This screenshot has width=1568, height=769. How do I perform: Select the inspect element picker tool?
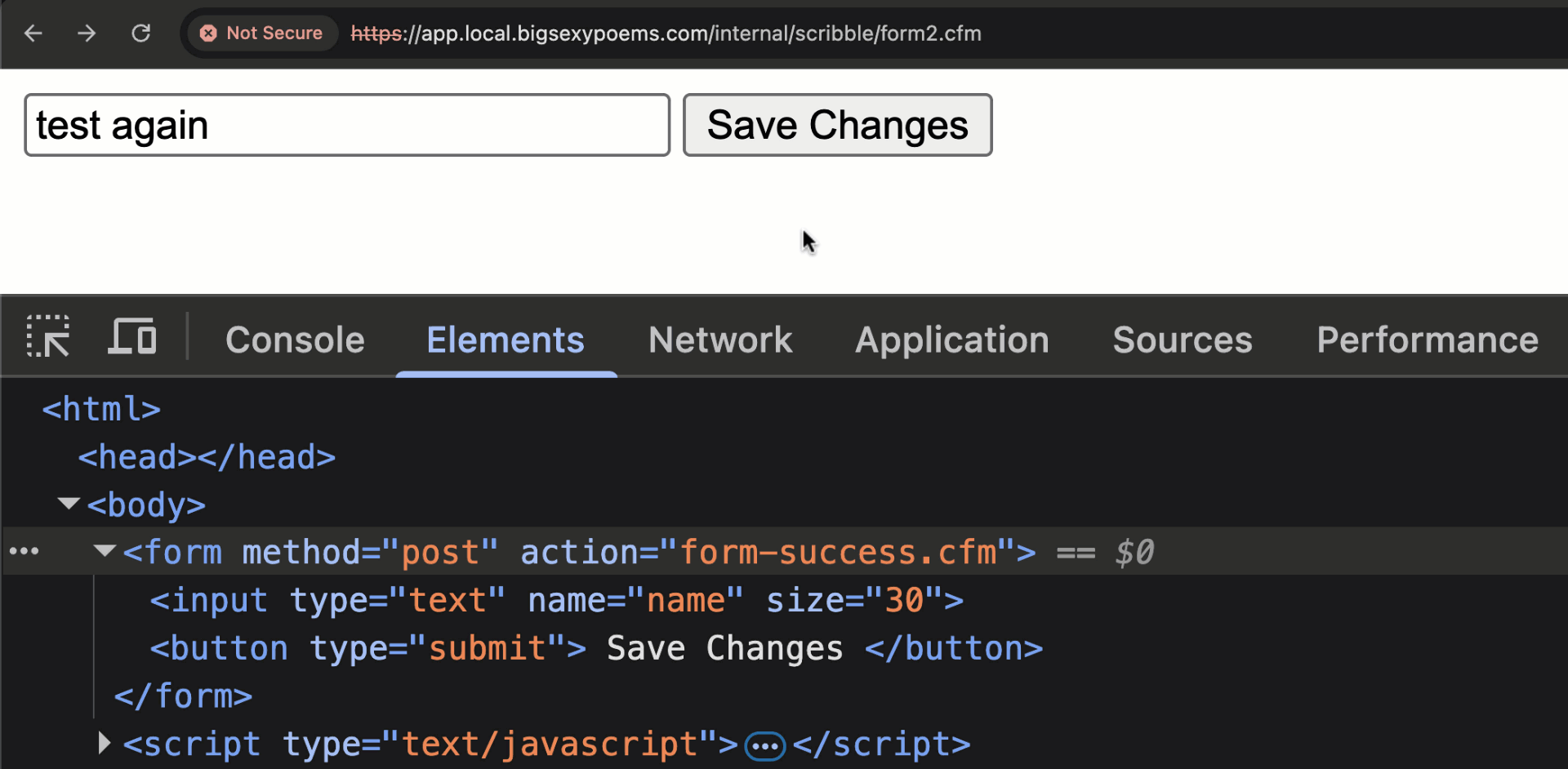(x=47, y=336)
